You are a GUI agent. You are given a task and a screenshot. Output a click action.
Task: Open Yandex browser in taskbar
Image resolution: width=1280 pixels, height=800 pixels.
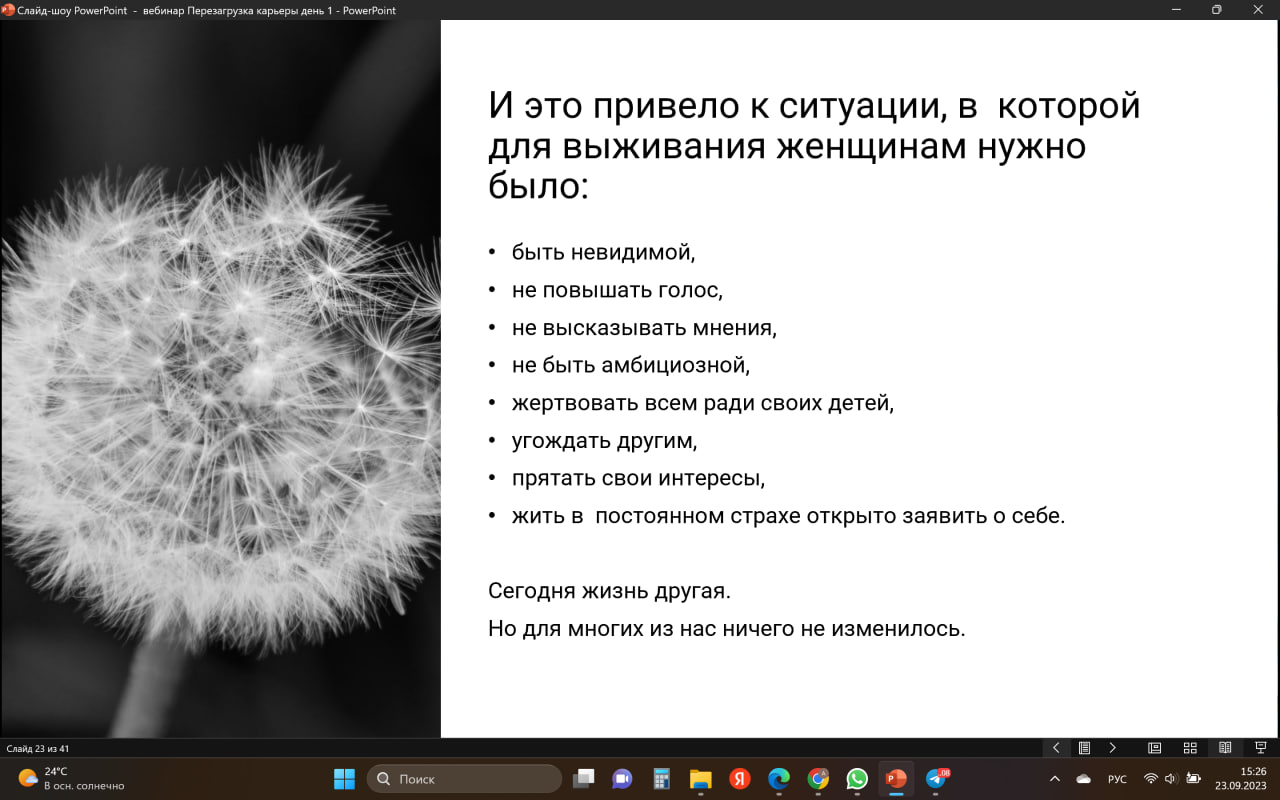740,779
